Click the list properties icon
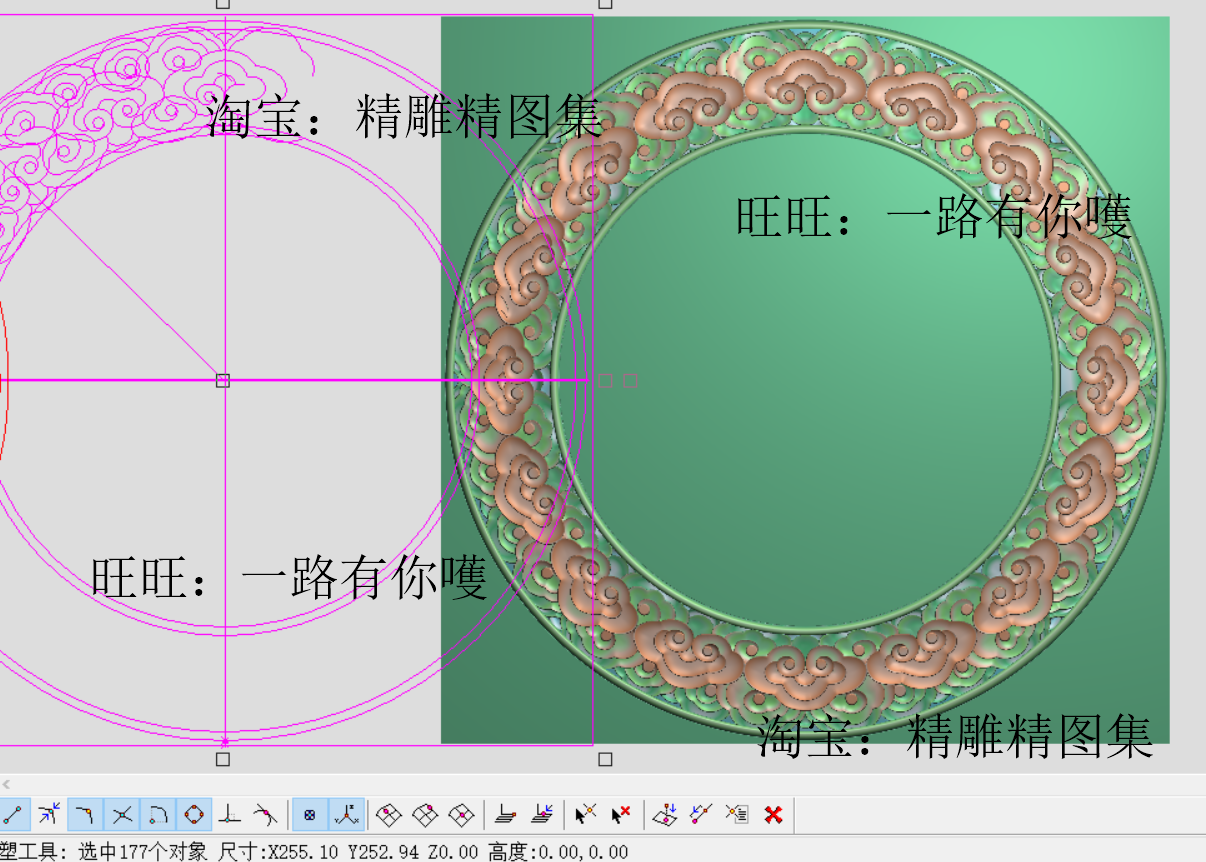The width and height of the screenshot is (1206, 862). 737,815
